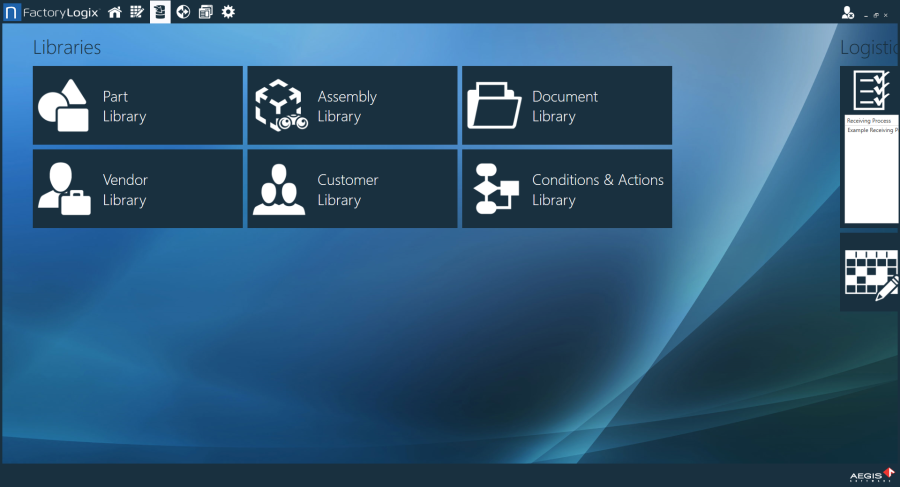Viewport: 900px width, 487px height.
Task: Click the Home icon in top toolbar
Action: pos(115,12)
